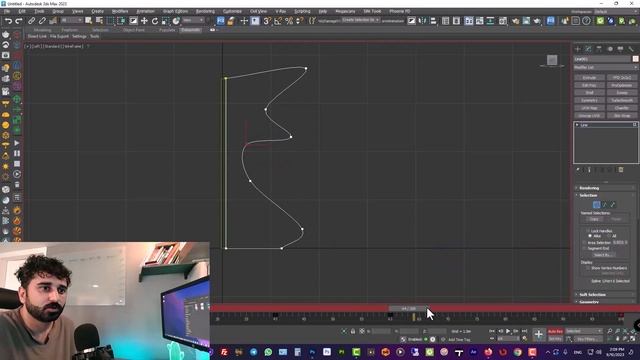Click the Rectangular Selection Region icon
This screenshot has width=640, height=360.
(111, 21)
